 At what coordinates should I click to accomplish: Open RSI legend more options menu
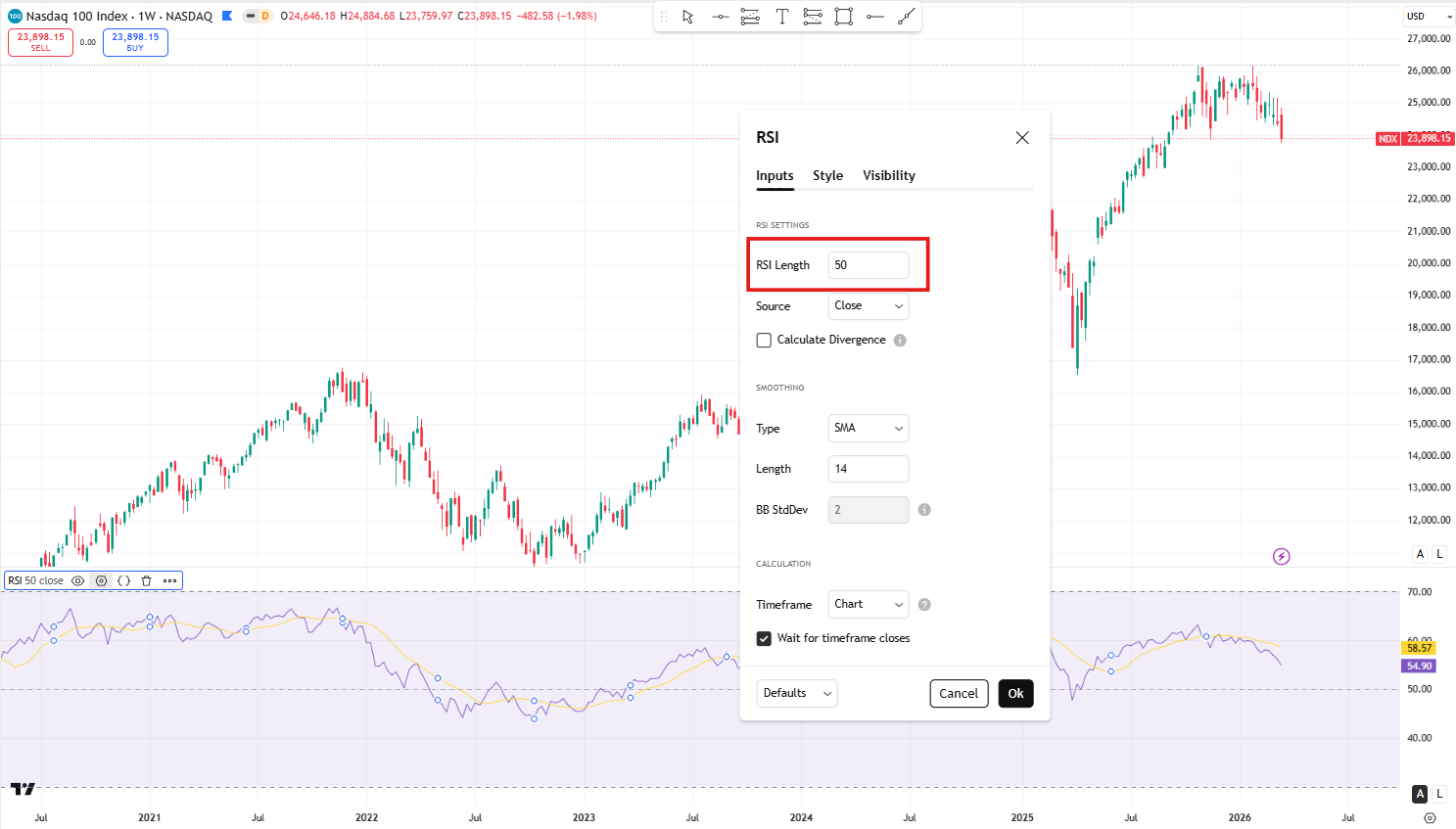click(169, 580)
